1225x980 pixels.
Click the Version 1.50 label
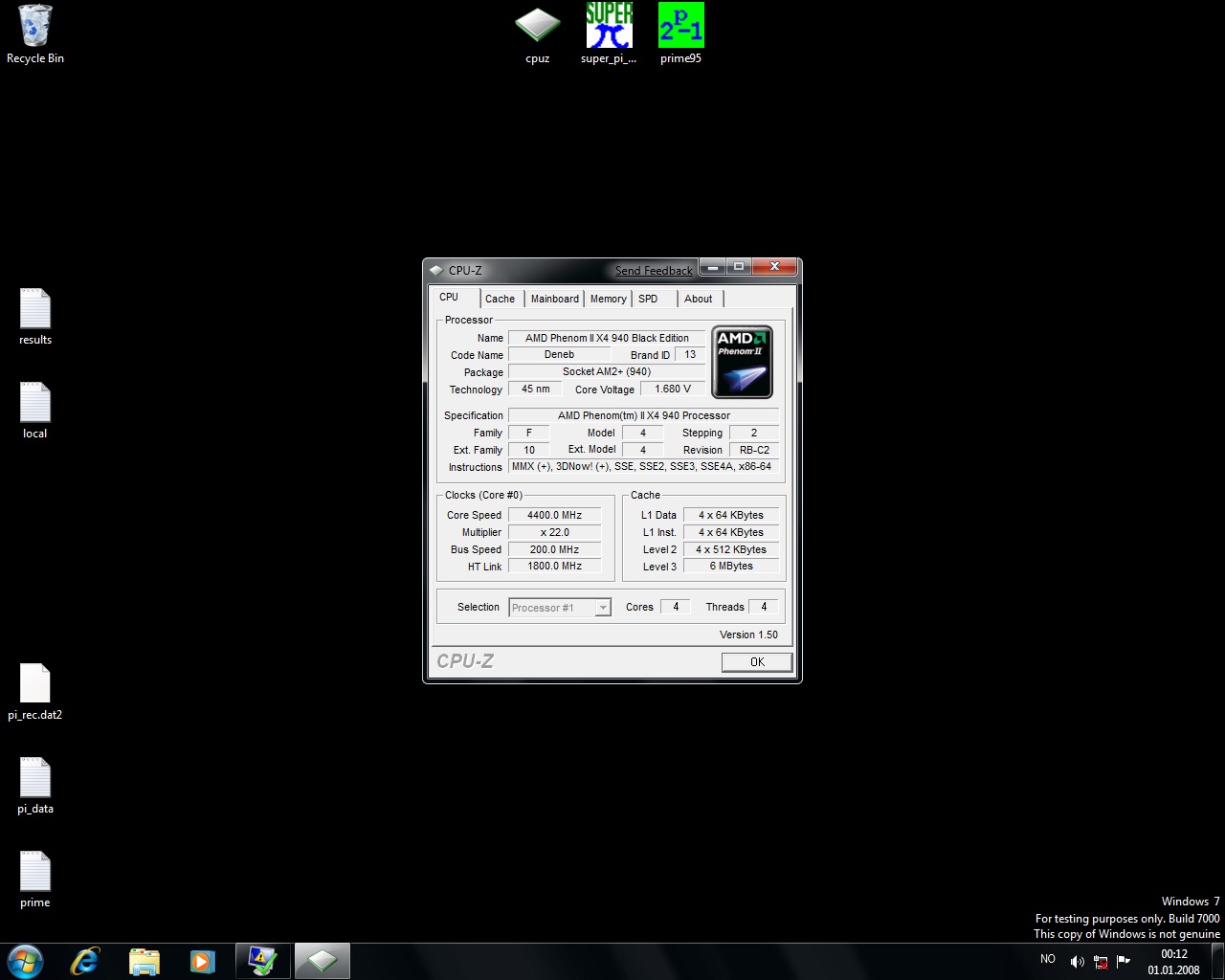pos(748,635)
